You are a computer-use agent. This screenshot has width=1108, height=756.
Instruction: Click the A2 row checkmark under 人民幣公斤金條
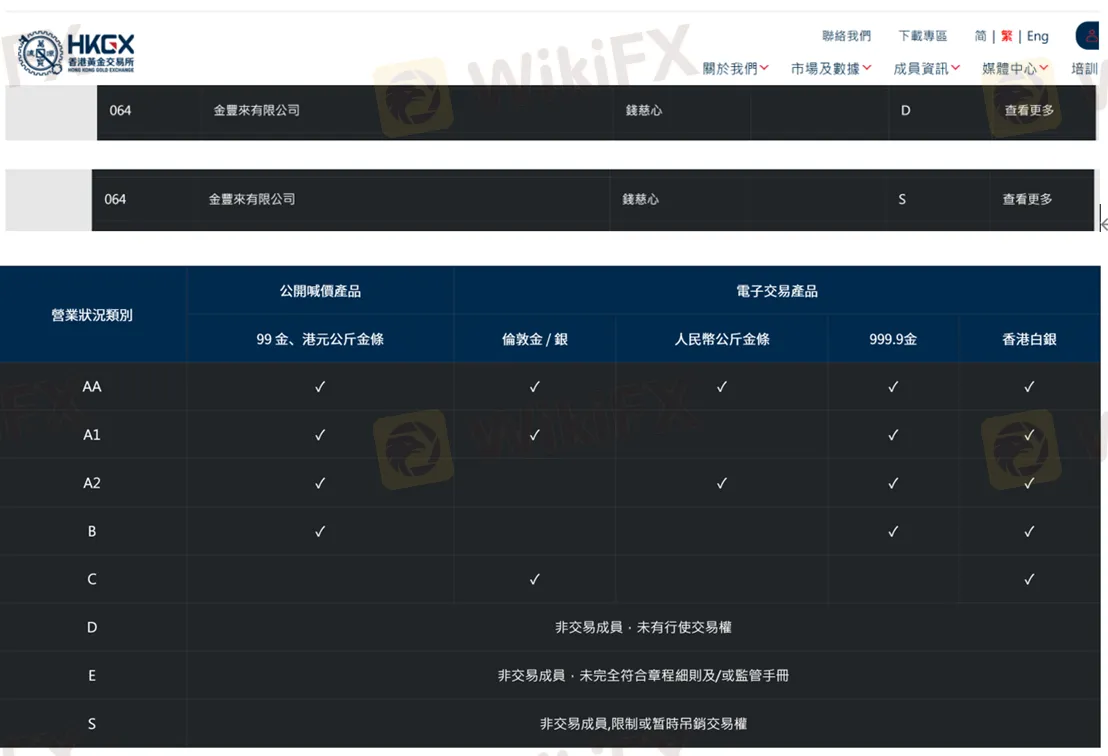(x=721, y=483)
